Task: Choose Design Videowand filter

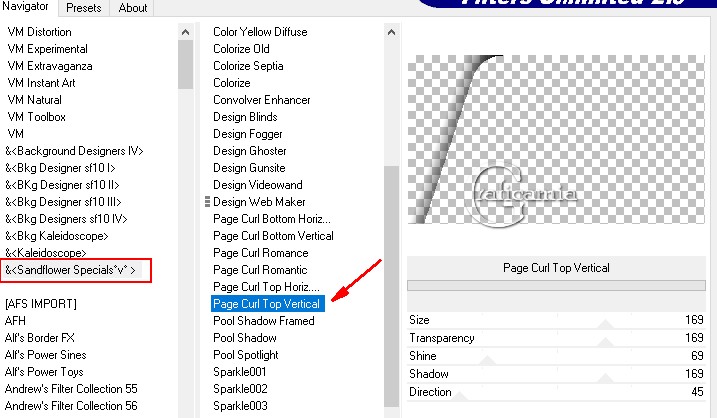Action: pyautogui.click(x=257, y=185)
